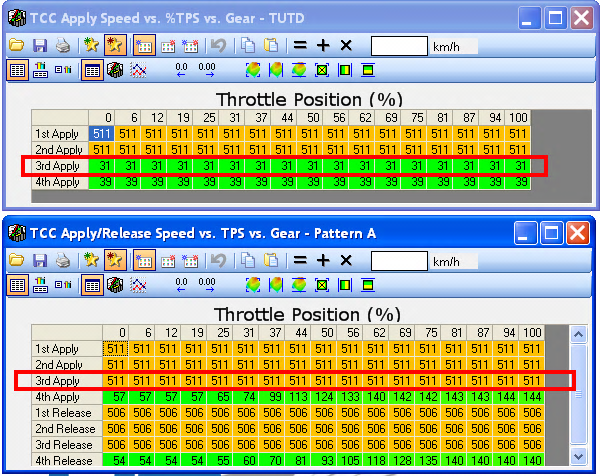Toggle the table grid view in TUTD window
The image size is (600, 476).
tap(92, 71)
